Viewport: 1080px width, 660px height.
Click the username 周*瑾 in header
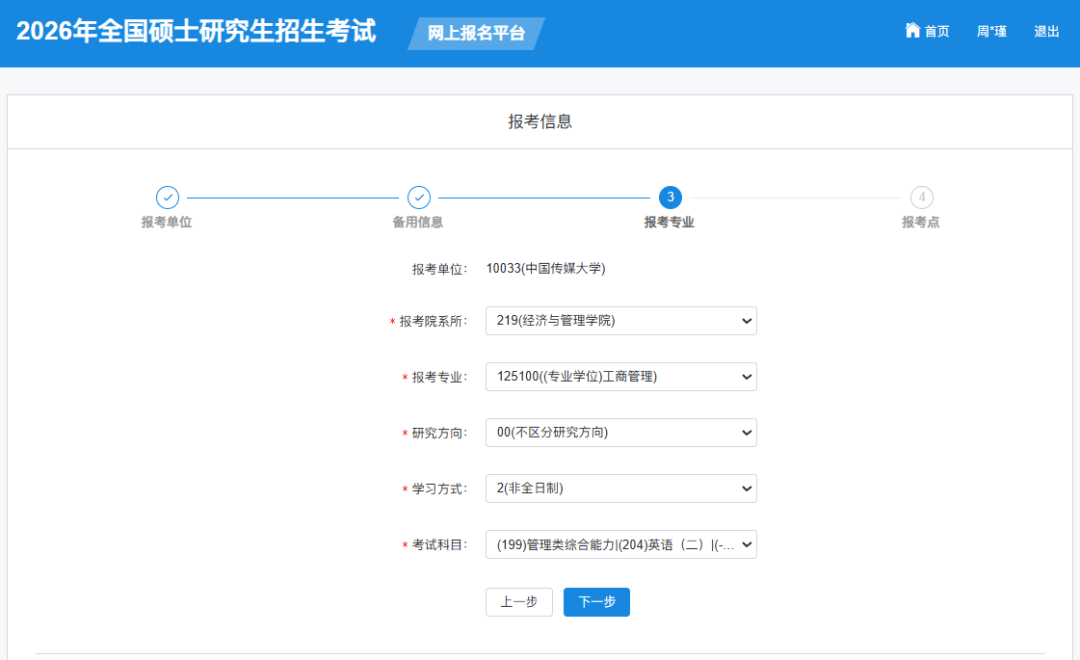[x=990, y=31]
